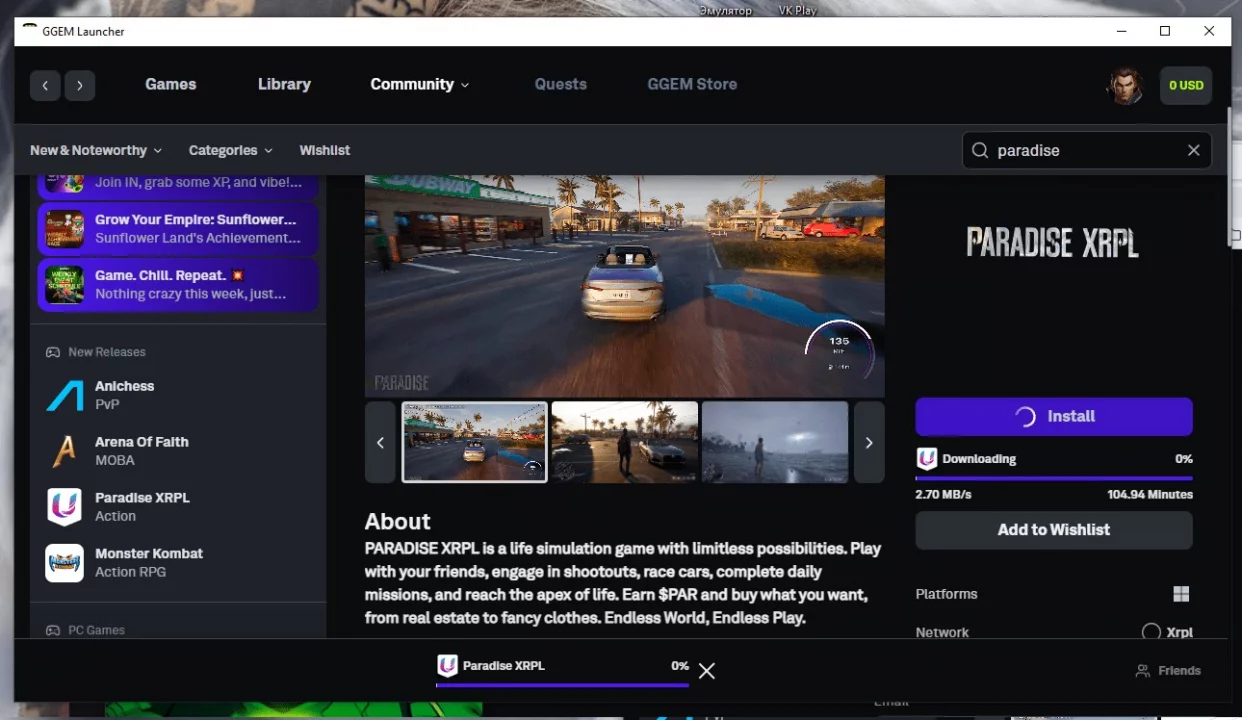Select the Paradise XRPL sidebar icon
1242x720 pixels.
[65, 507]
